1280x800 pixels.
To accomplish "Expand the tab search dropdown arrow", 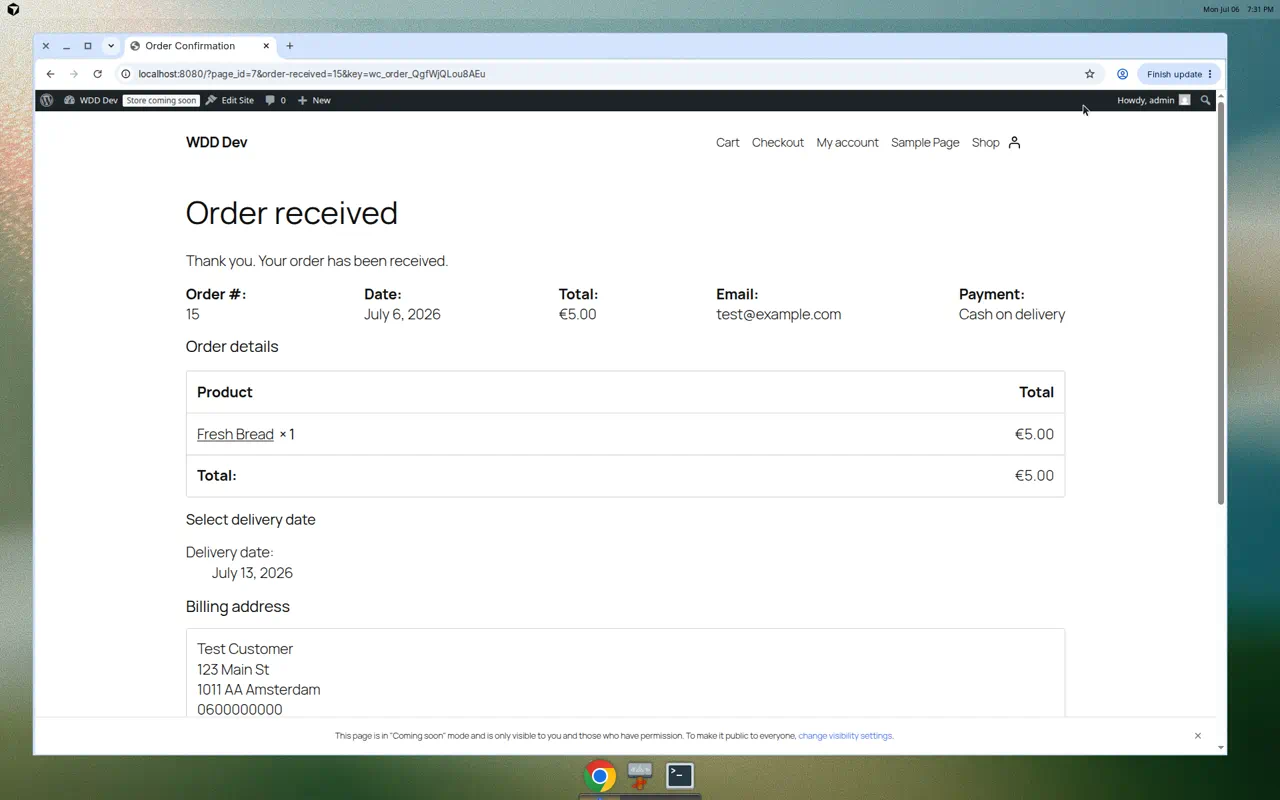I will [x=111, y=46].
